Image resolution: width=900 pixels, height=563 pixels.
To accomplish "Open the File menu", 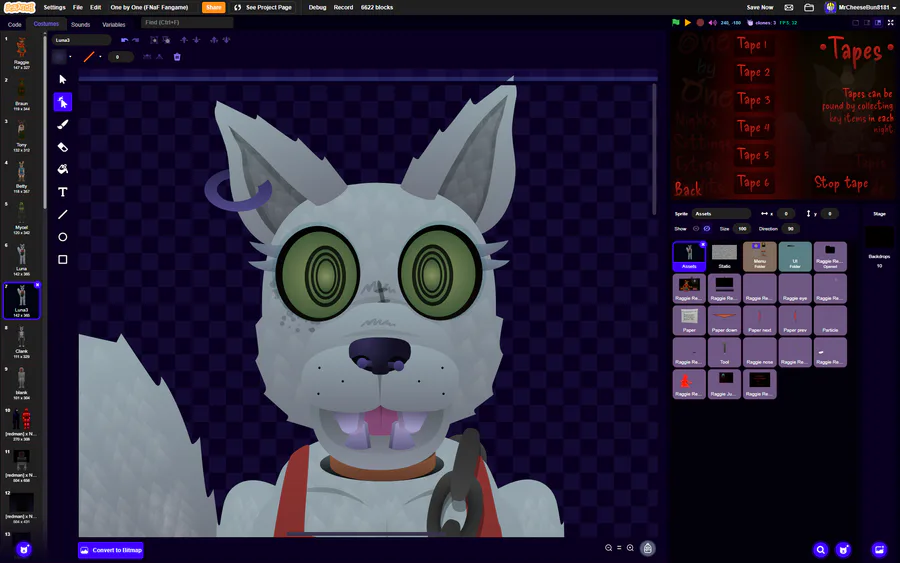I will pyautogui.click(x=77, y=7).
